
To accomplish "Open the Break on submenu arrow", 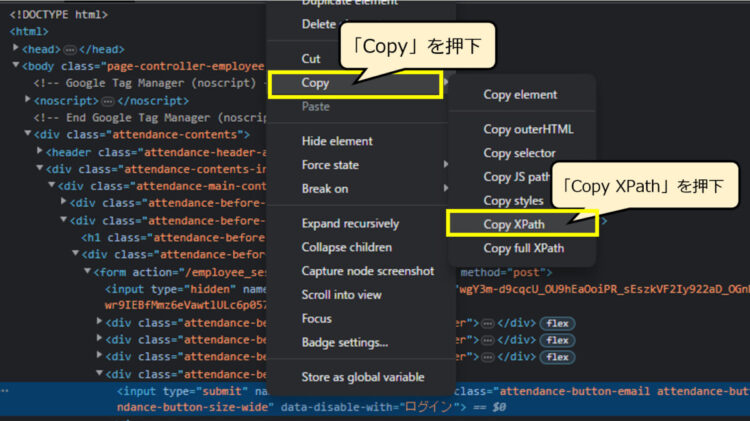I will [x=446, y=188].
